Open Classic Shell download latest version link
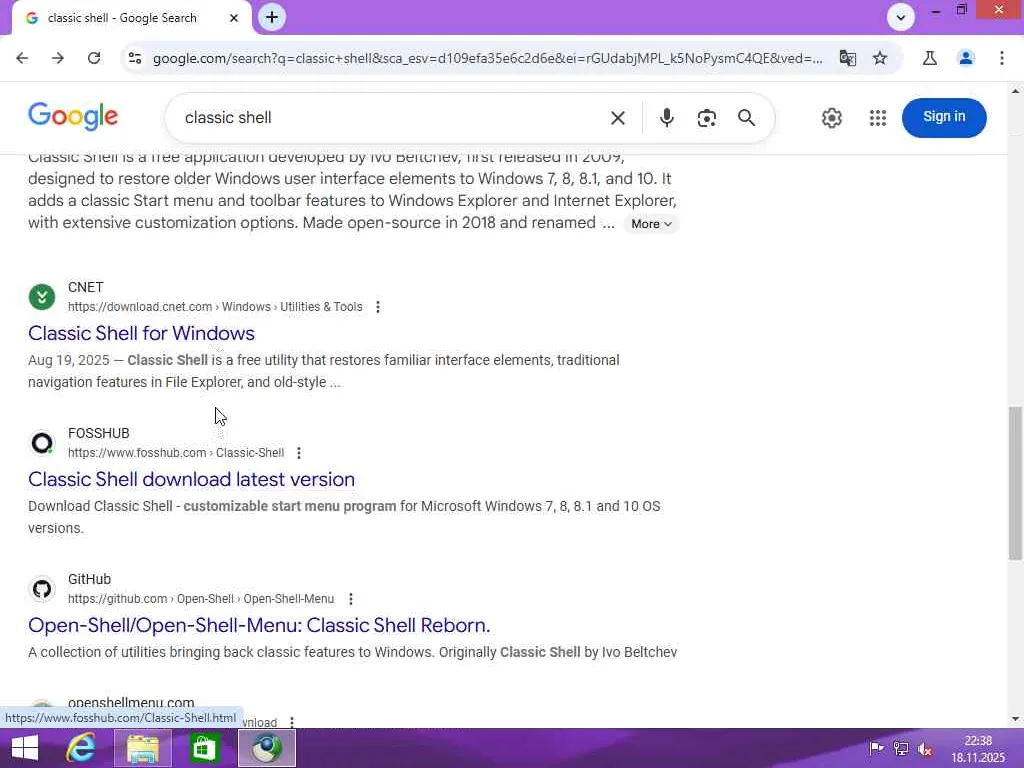 click(191, 479)
